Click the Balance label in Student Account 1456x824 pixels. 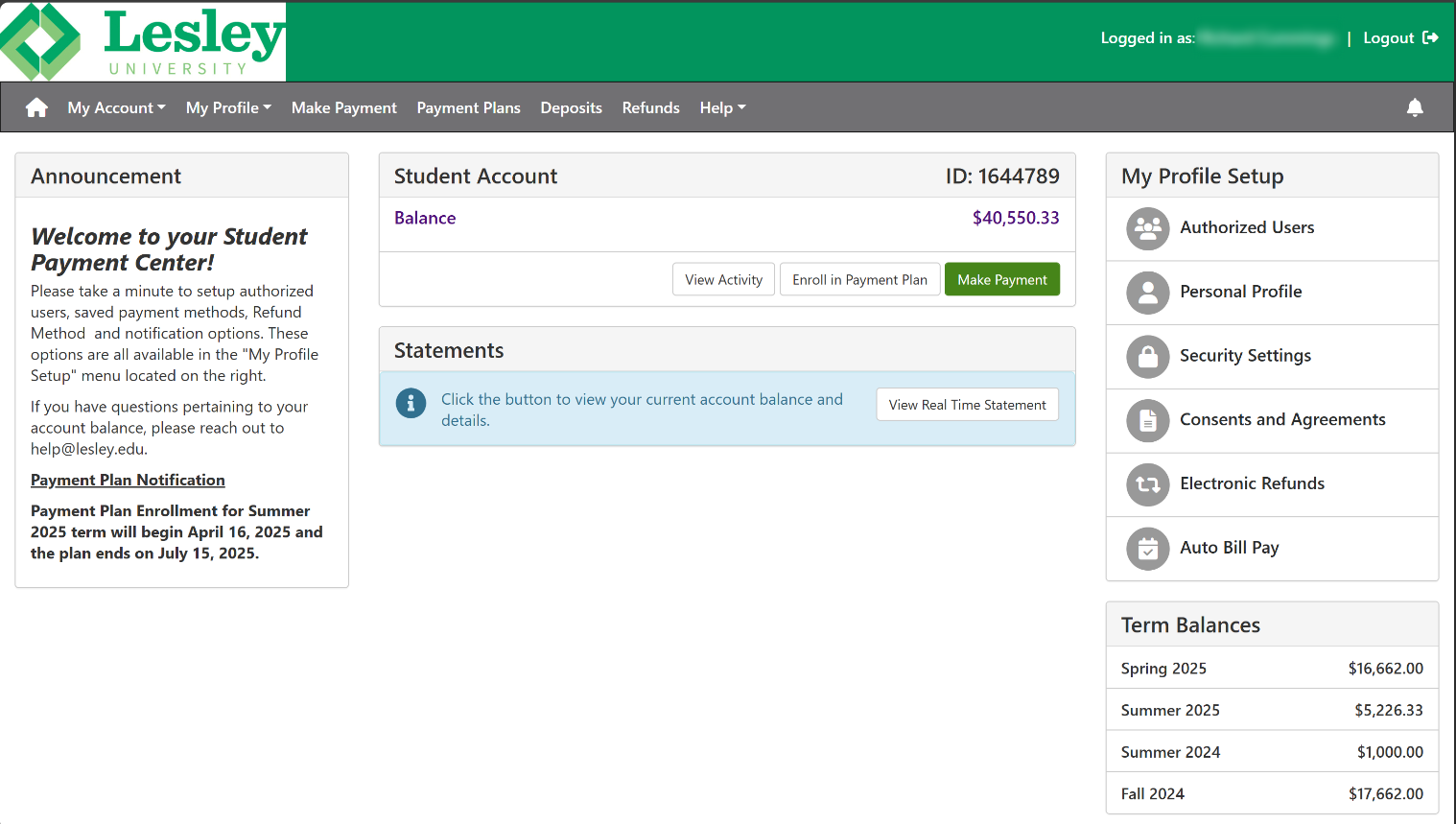(x=425, y=218)
